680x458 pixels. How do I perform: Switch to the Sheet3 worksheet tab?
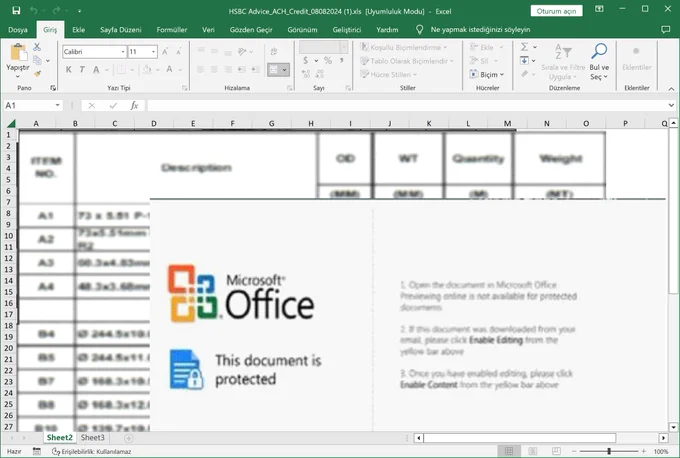(92, 437)
